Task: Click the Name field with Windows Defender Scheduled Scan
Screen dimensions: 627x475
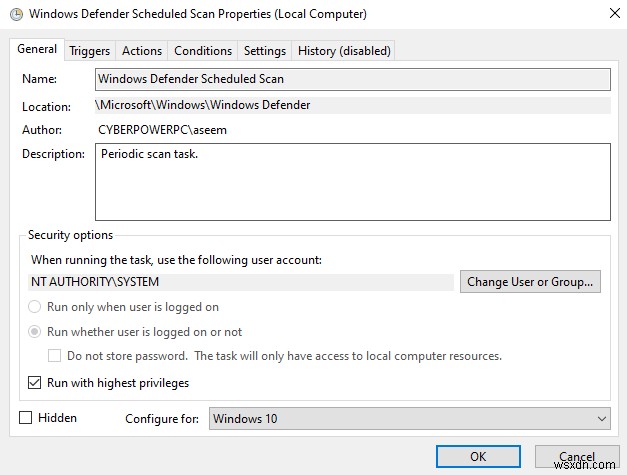Action: [x=353, y=79]
